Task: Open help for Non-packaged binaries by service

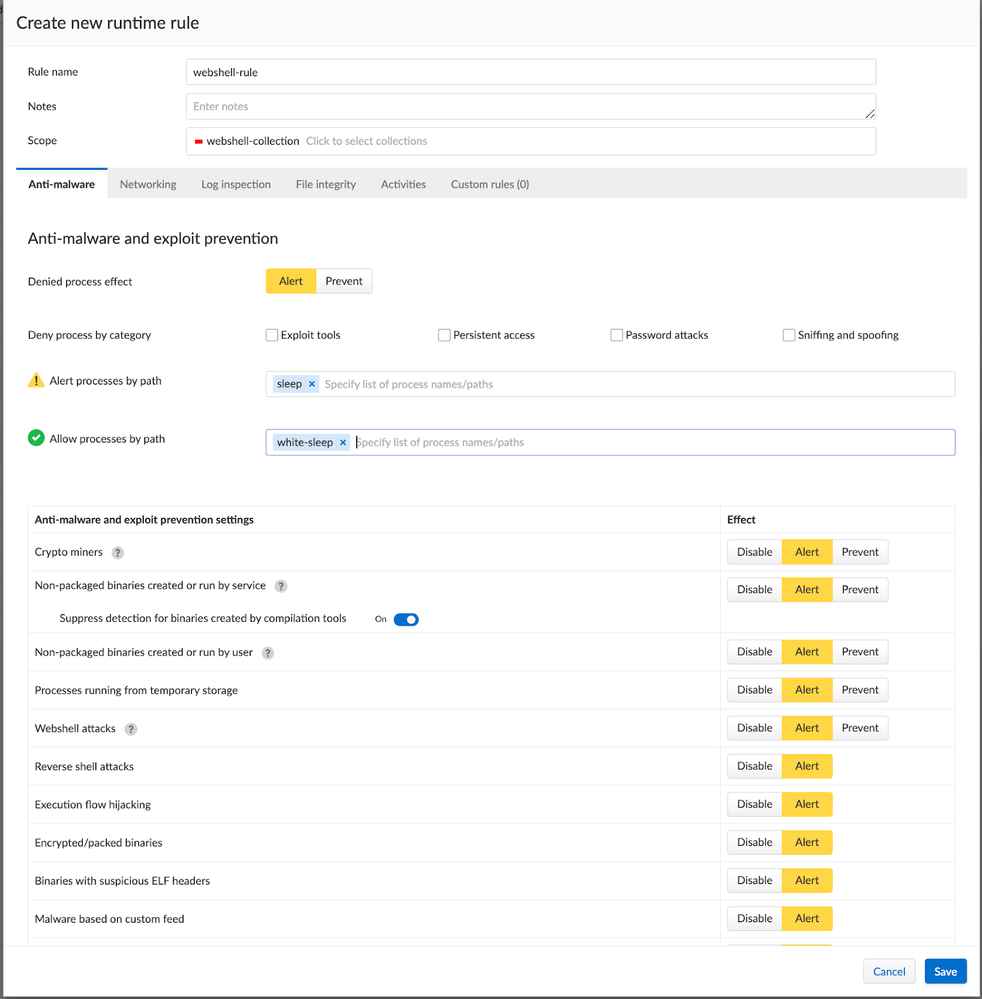Action: [281, 586]
